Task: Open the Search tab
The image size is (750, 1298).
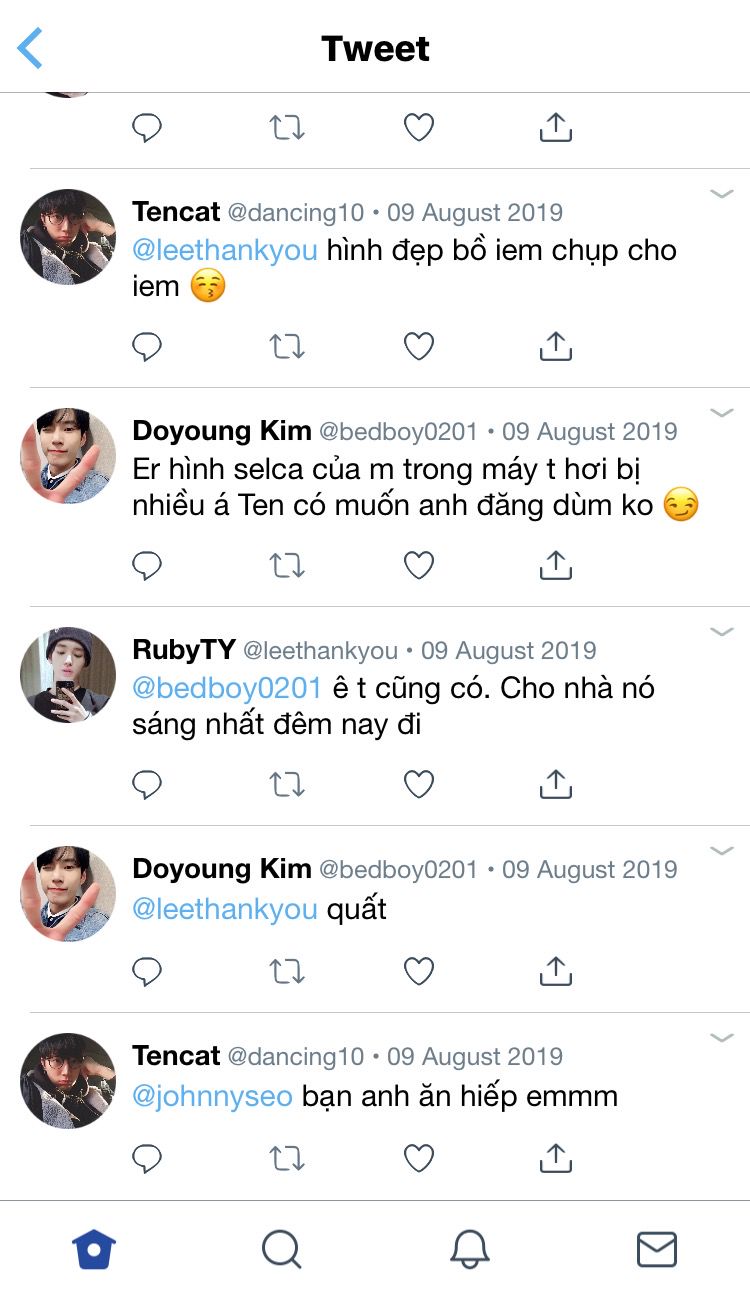Action: tap(281, 1249)
